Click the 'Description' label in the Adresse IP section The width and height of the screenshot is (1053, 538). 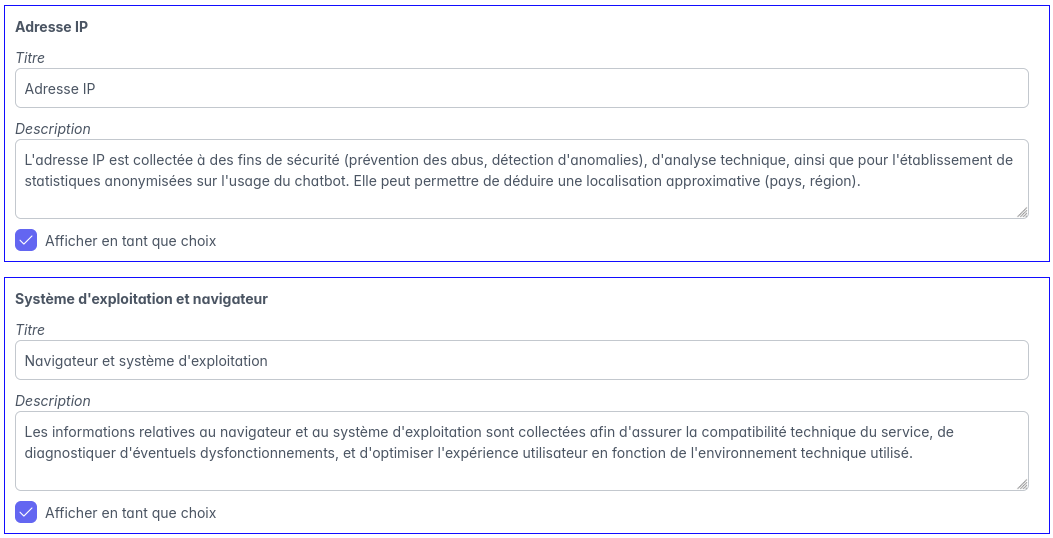tap(53, 129)
